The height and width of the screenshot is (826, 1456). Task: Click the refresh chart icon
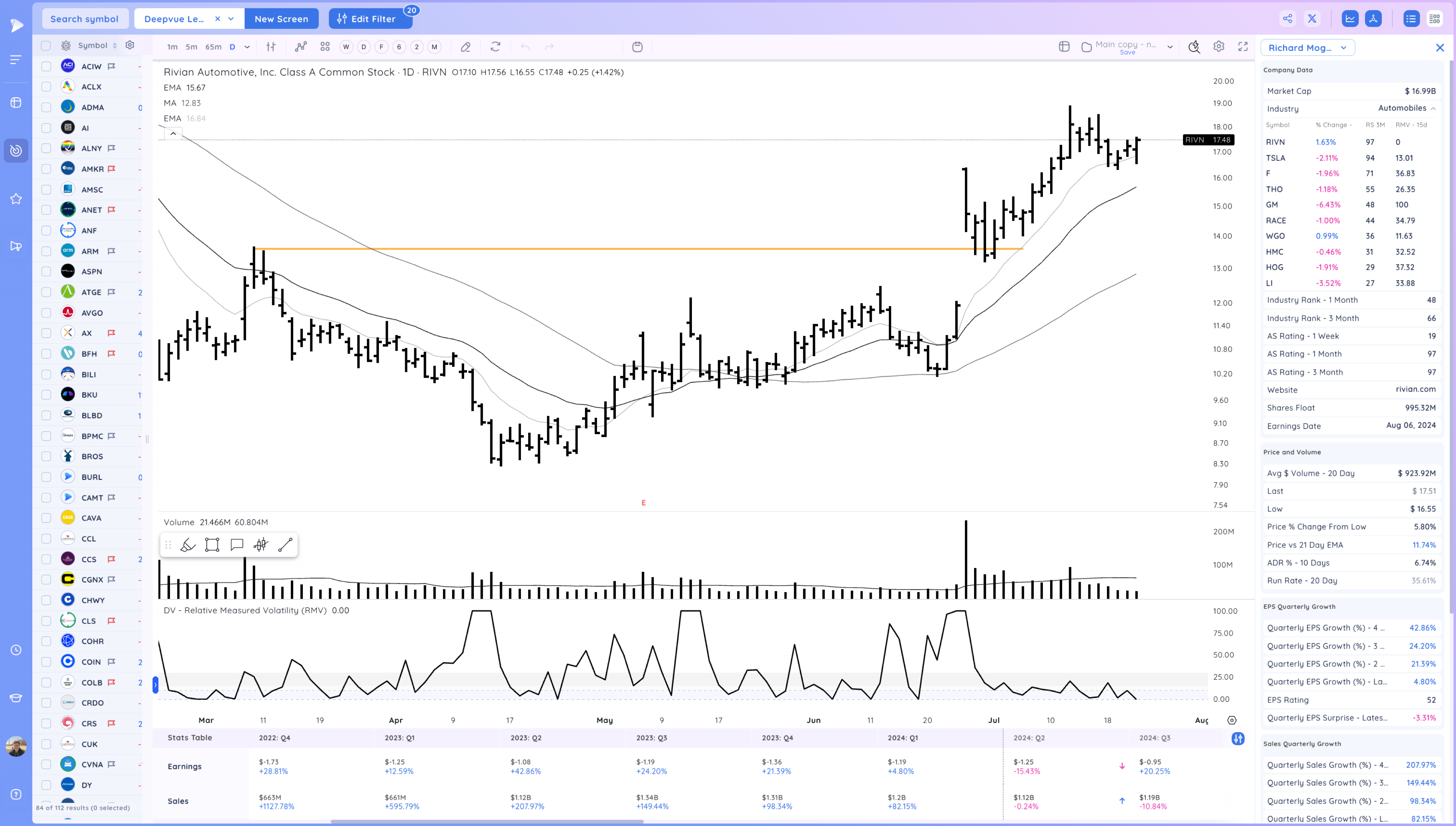click(x=495, y=47)
